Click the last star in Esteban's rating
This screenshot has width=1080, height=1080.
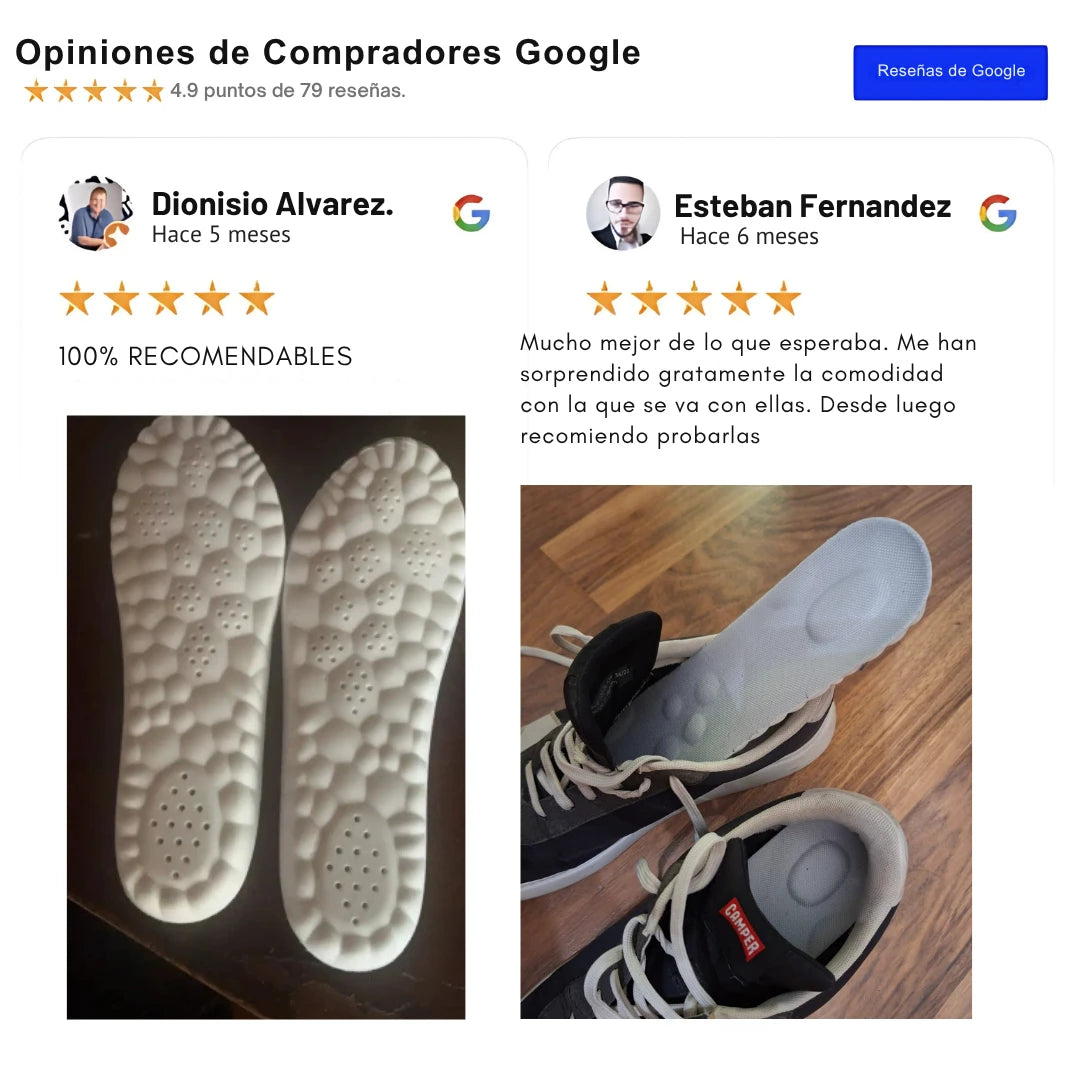(x=784, y=298)
